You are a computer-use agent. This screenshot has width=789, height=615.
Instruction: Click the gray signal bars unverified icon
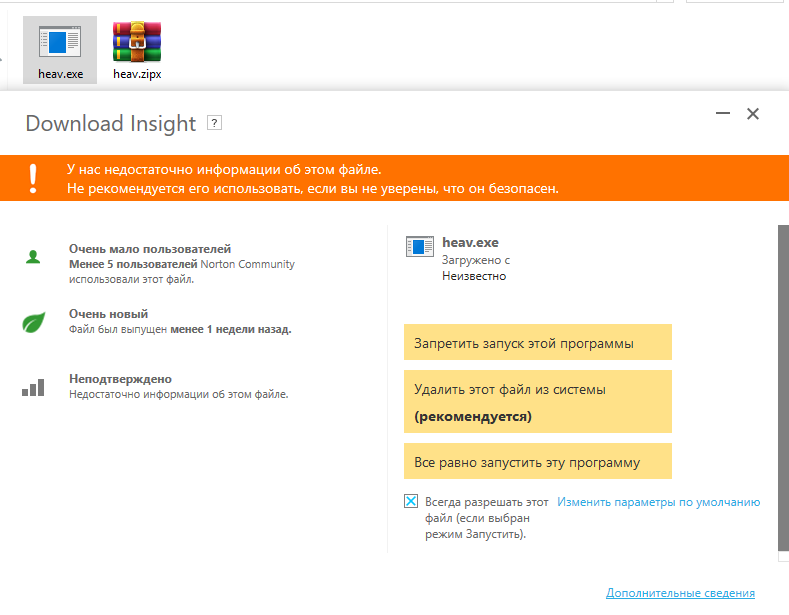click(x=33, y=387)
